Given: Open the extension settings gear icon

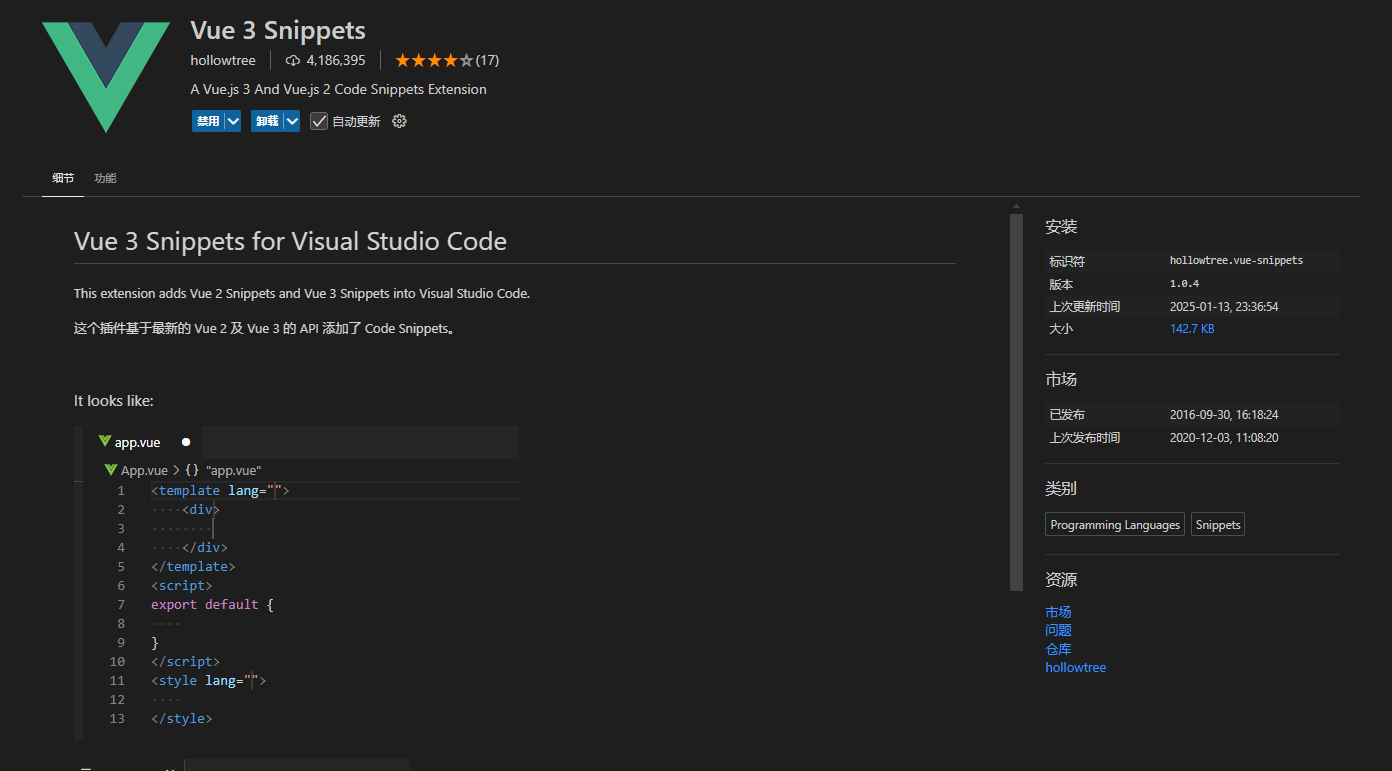Looking at the screenshot, I should [x=399, y=121].
